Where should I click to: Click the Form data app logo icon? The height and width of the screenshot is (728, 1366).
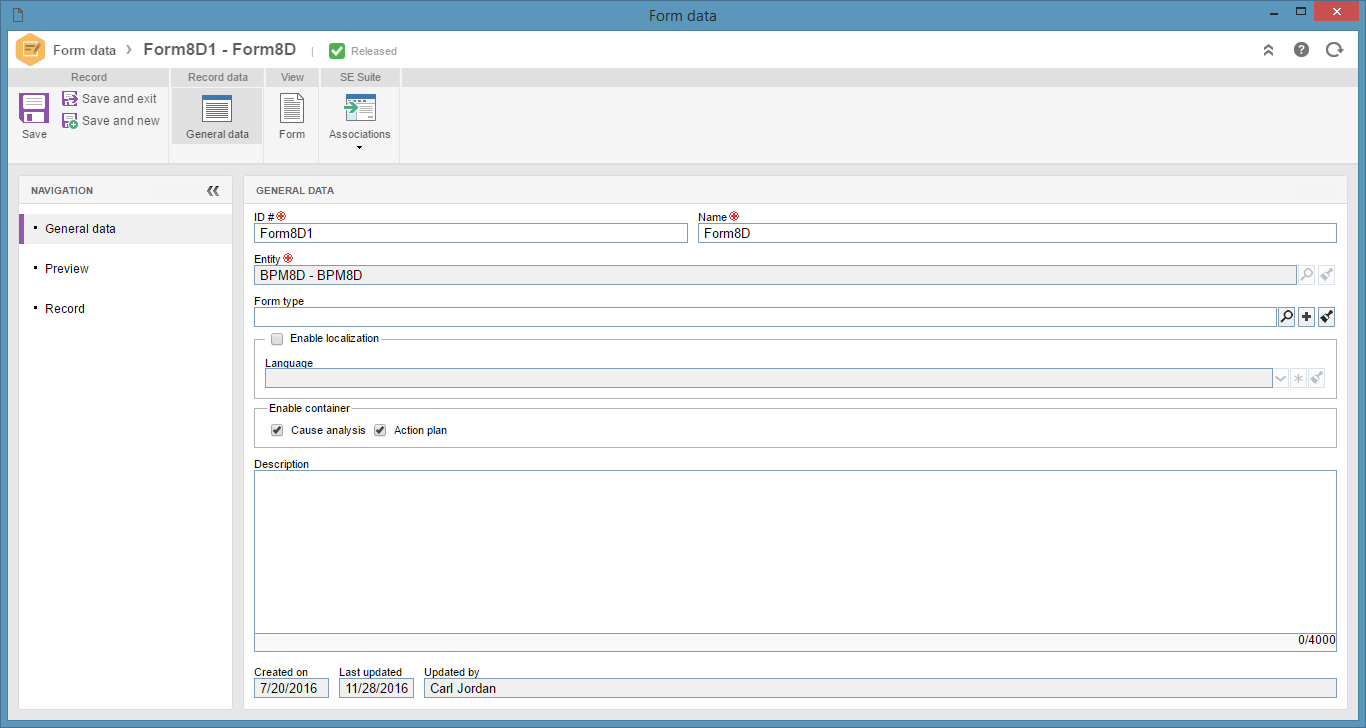31,50
